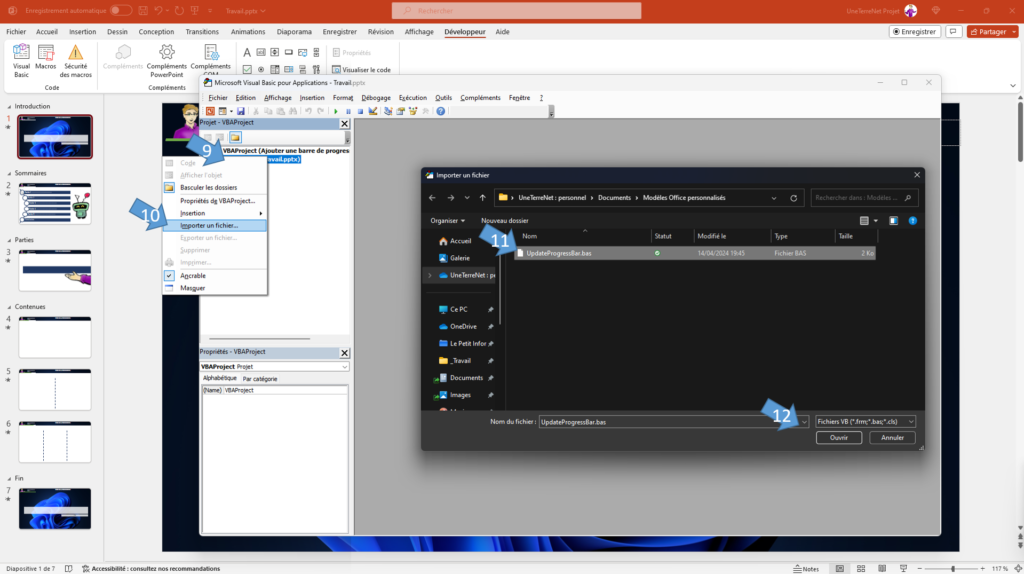Run the macro with the green play icon
This screenshot has width=1024, height=574.
click(336, 112)
